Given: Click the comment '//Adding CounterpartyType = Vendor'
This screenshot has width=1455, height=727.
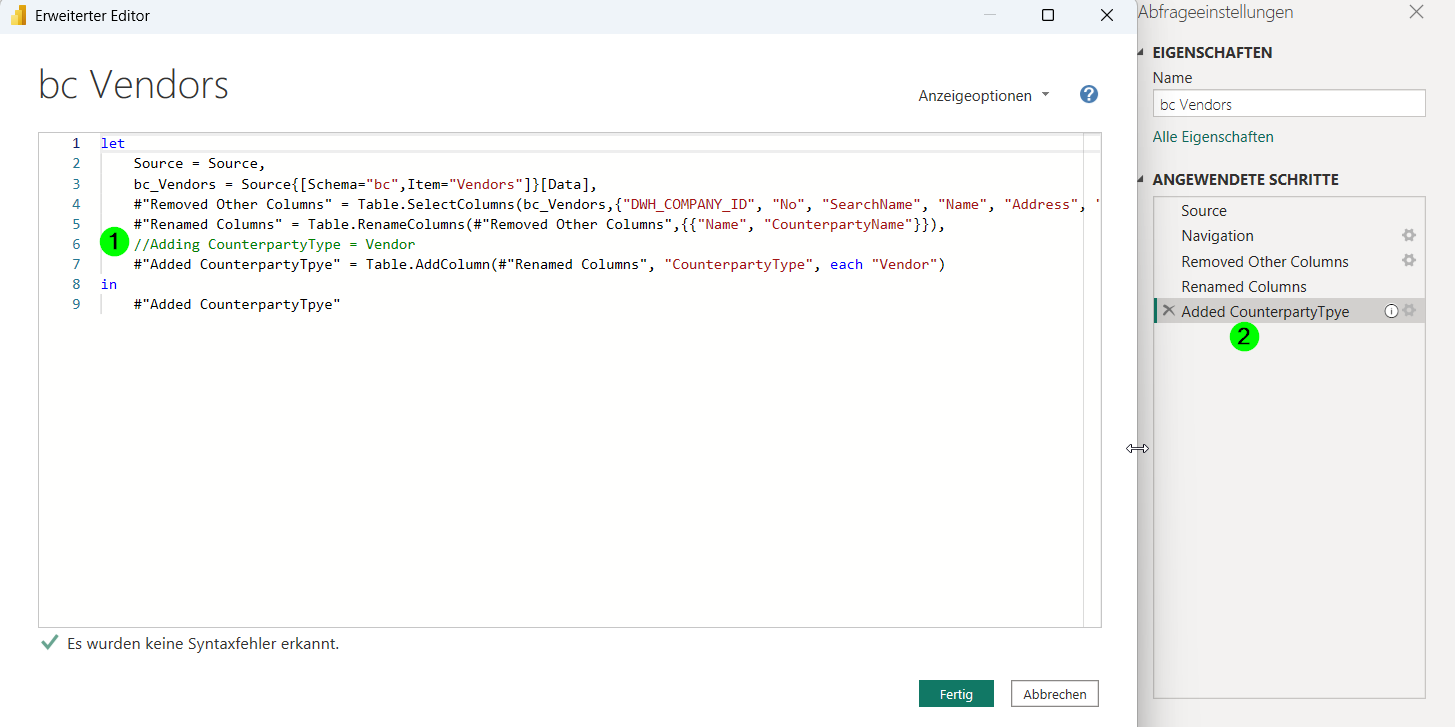Looking at the screenshot, I should 274,244.
